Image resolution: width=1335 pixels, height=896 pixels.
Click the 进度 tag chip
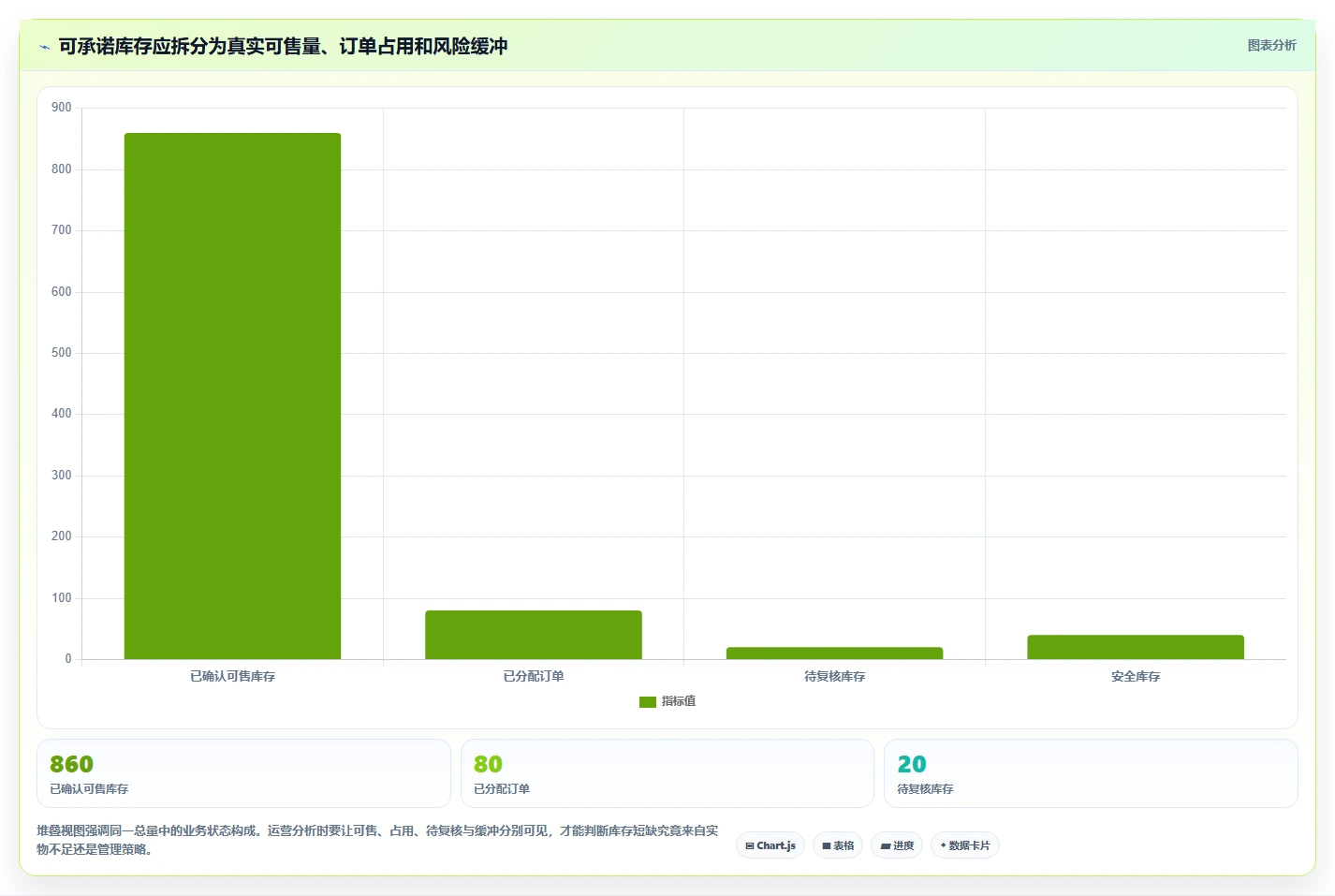[897, 845]
